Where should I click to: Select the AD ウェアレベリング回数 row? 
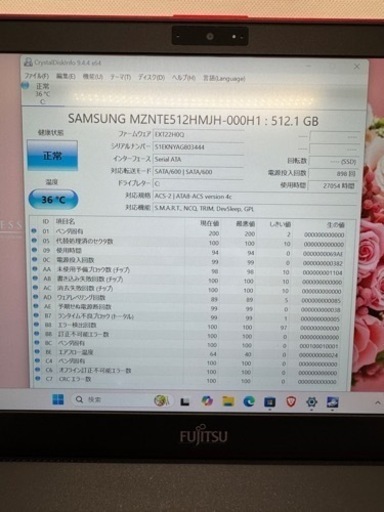pyautogui.click(x=188, y=298)
